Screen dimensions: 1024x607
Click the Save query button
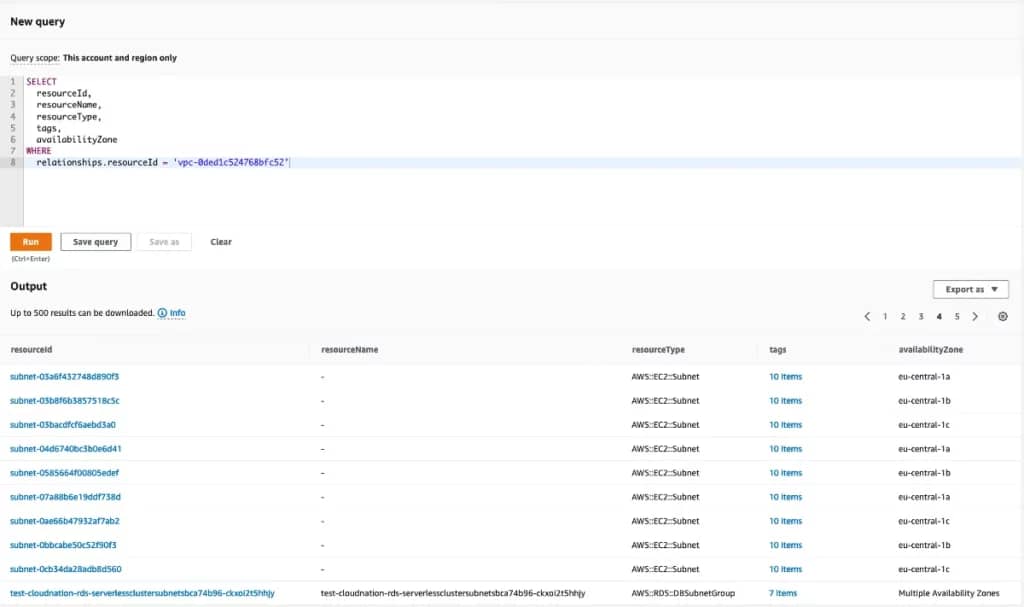[95, 242]
